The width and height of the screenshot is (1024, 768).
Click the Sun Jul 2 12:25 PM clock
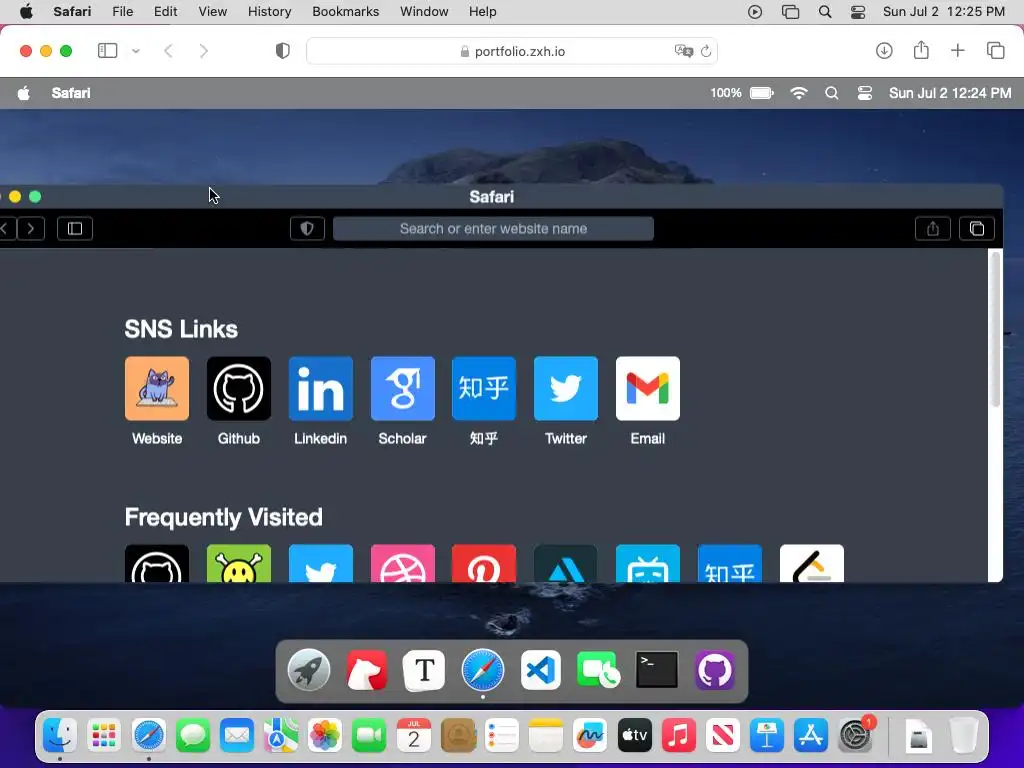point(944,12)
